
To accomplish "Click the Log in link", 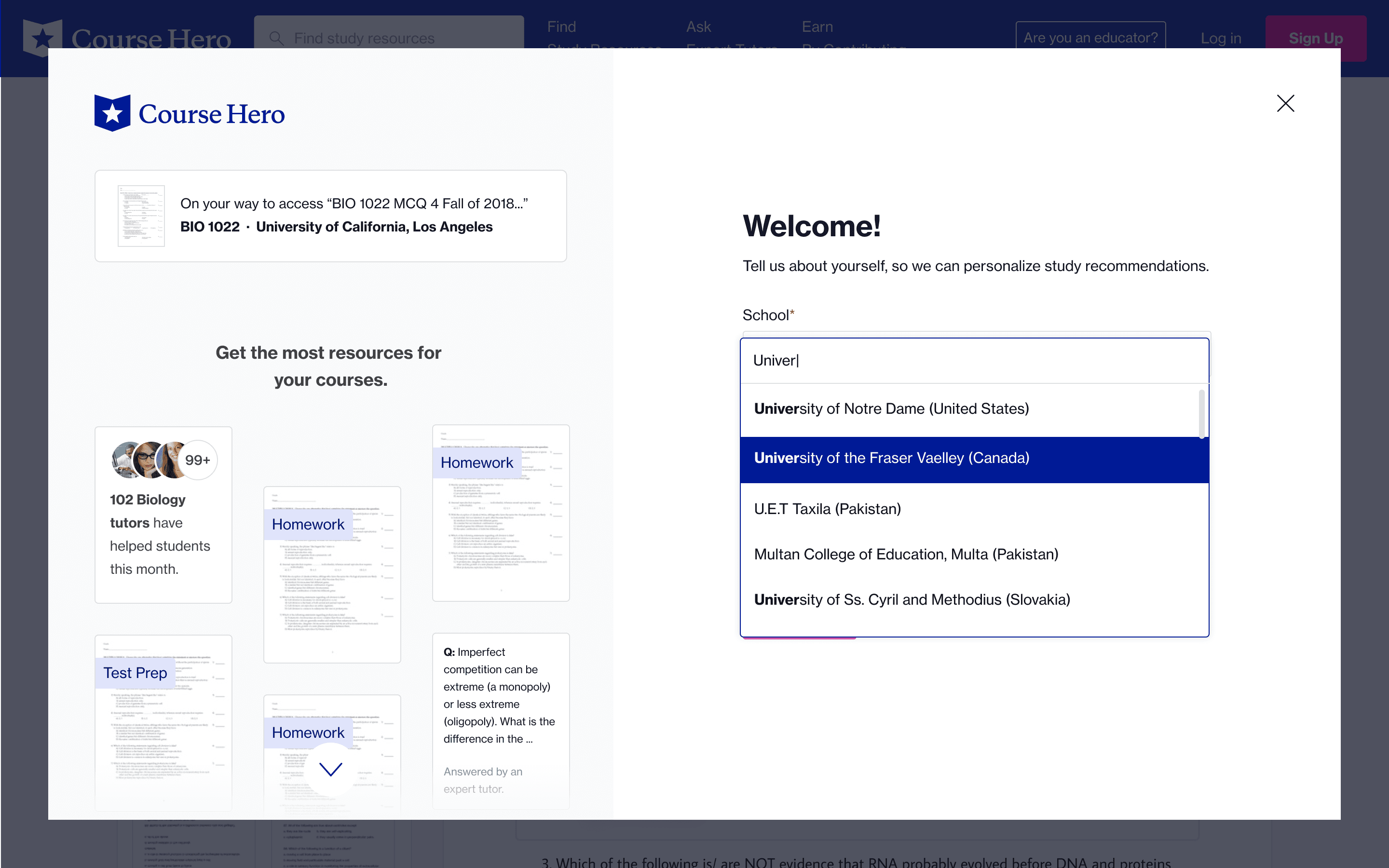I will pos(1221,38).
